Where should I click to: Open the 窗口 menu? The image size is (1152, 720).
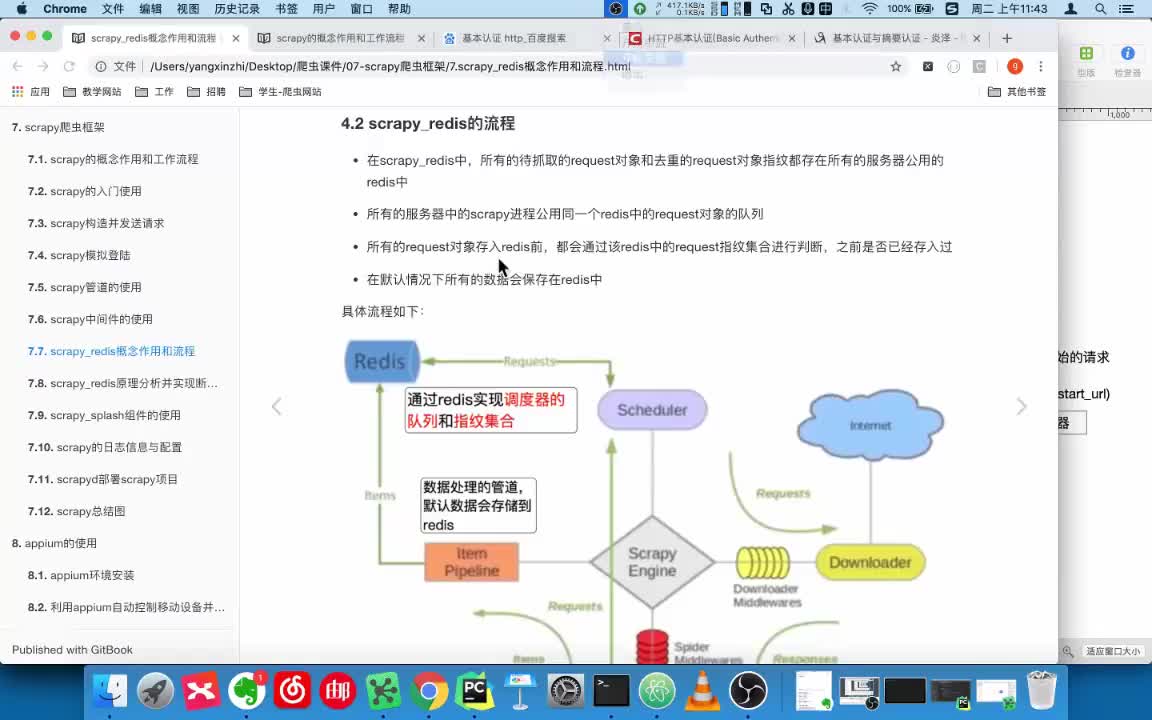[x=361, y=9]
